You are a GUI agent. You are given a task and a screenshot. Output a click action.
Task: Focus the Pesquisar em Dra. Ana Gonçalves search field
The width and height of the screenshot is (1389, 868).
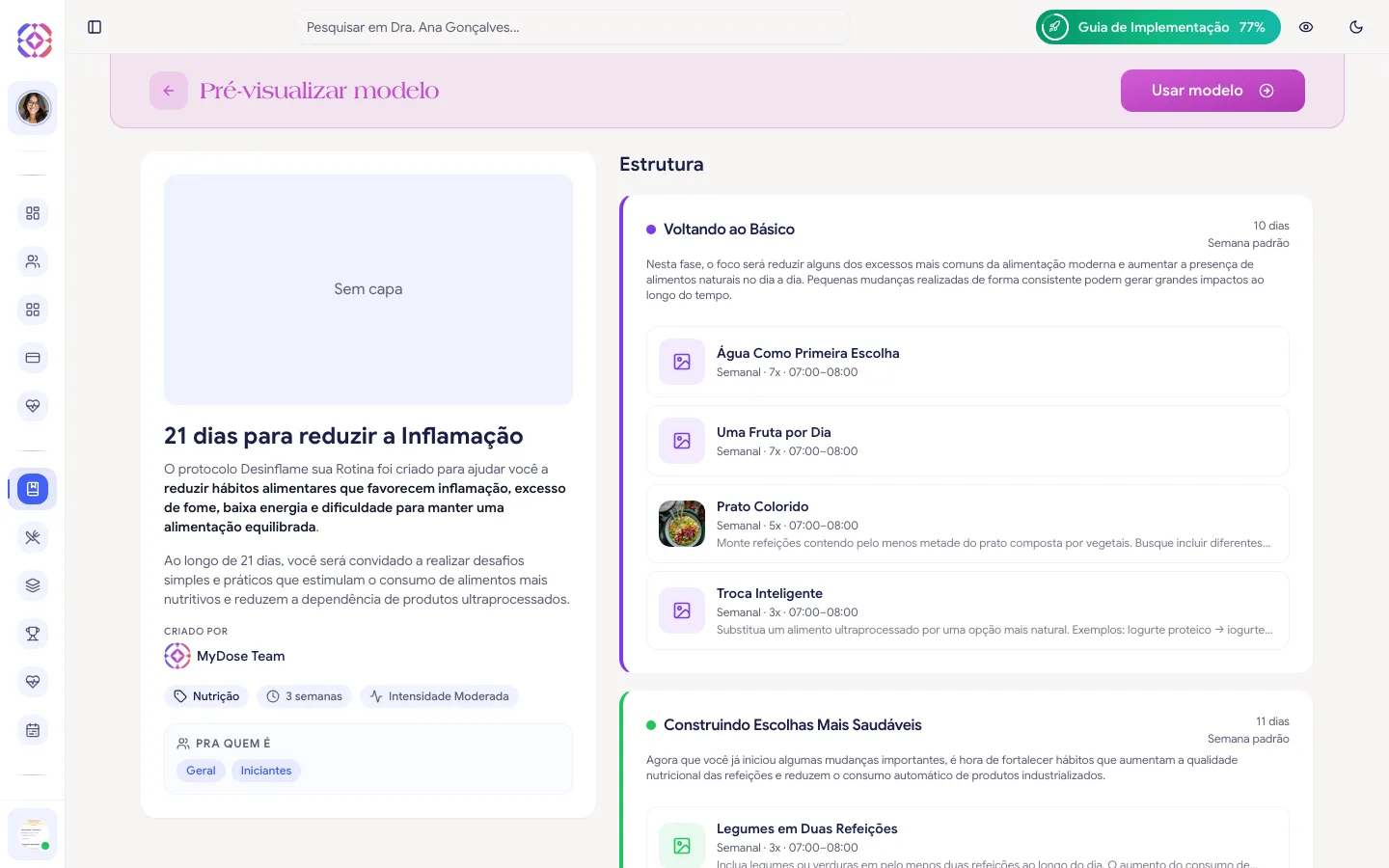click(x=573, y=27)
